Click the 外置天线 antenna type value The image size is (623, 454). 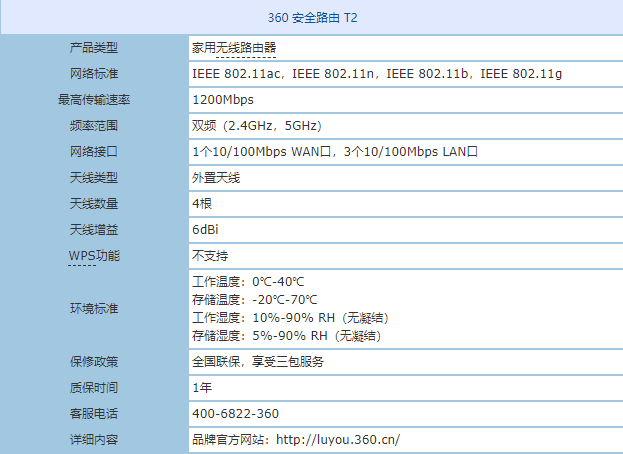216,178
